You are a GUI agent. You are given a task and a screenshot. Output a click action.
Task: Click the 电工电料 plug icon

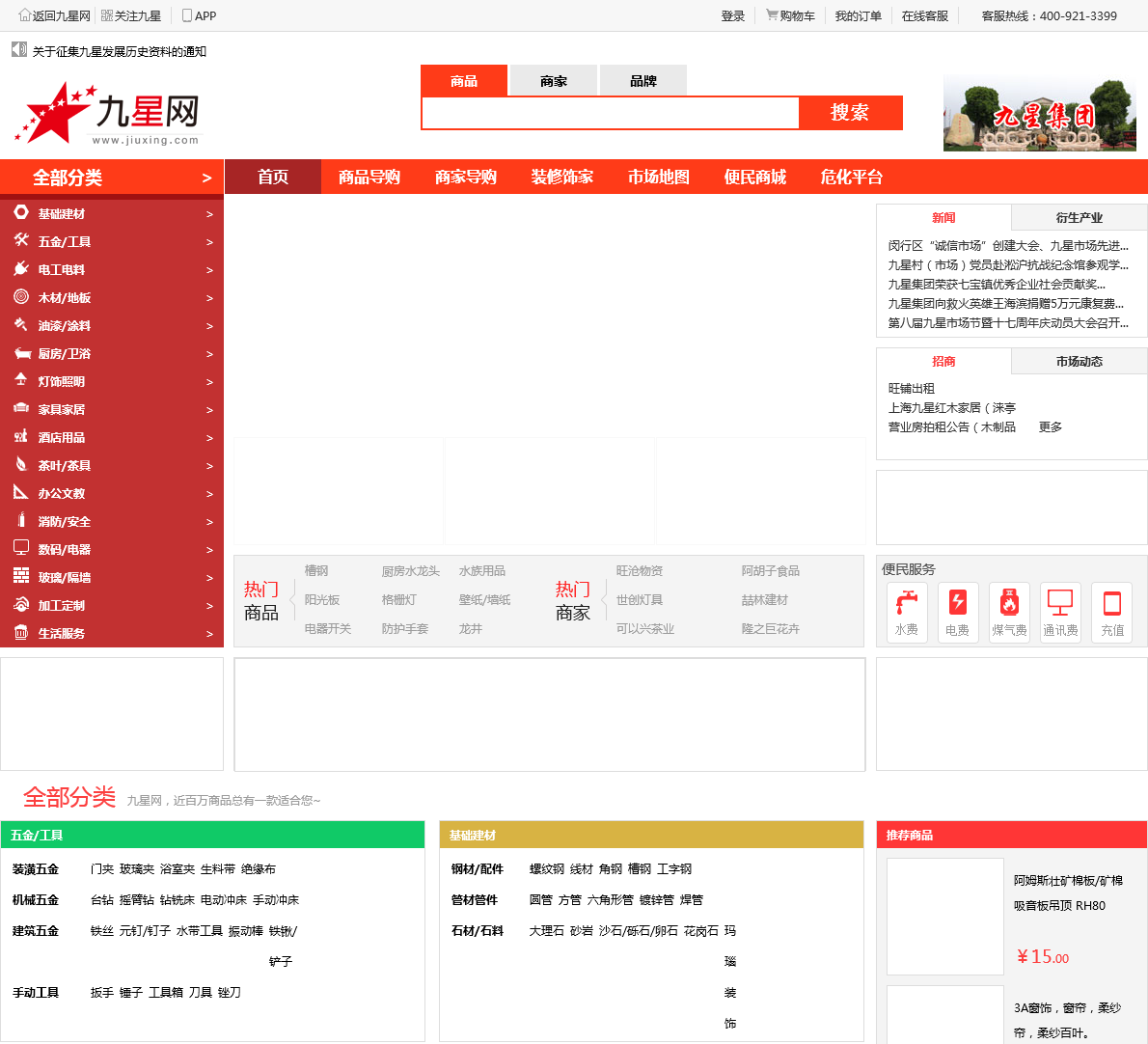[21, 268]
